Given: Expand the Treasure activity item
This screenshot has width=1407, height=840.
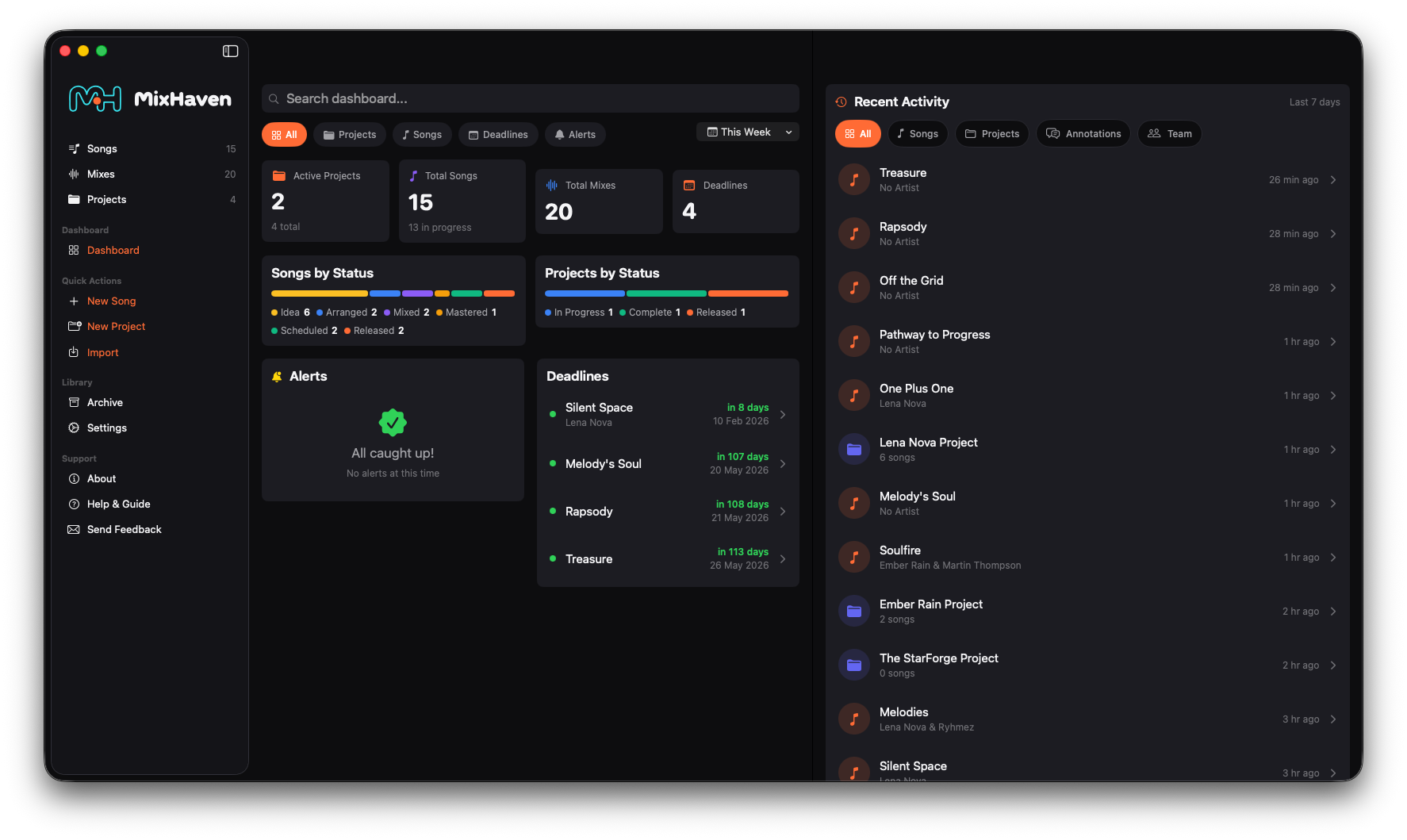Looking at the screenshot, I should pyautogui.click(x=1333, y=180).
